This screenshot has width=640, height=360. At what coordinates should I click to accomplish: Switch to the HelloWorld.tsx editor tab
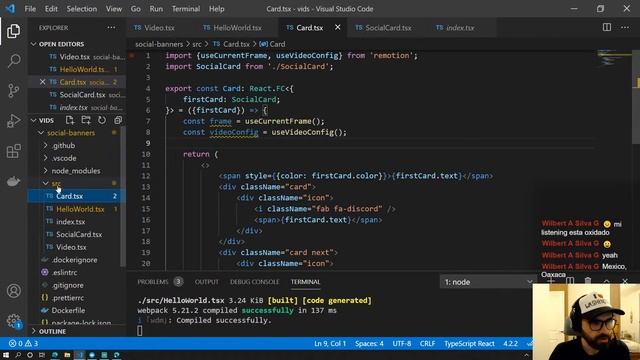[x=237, y=28]
